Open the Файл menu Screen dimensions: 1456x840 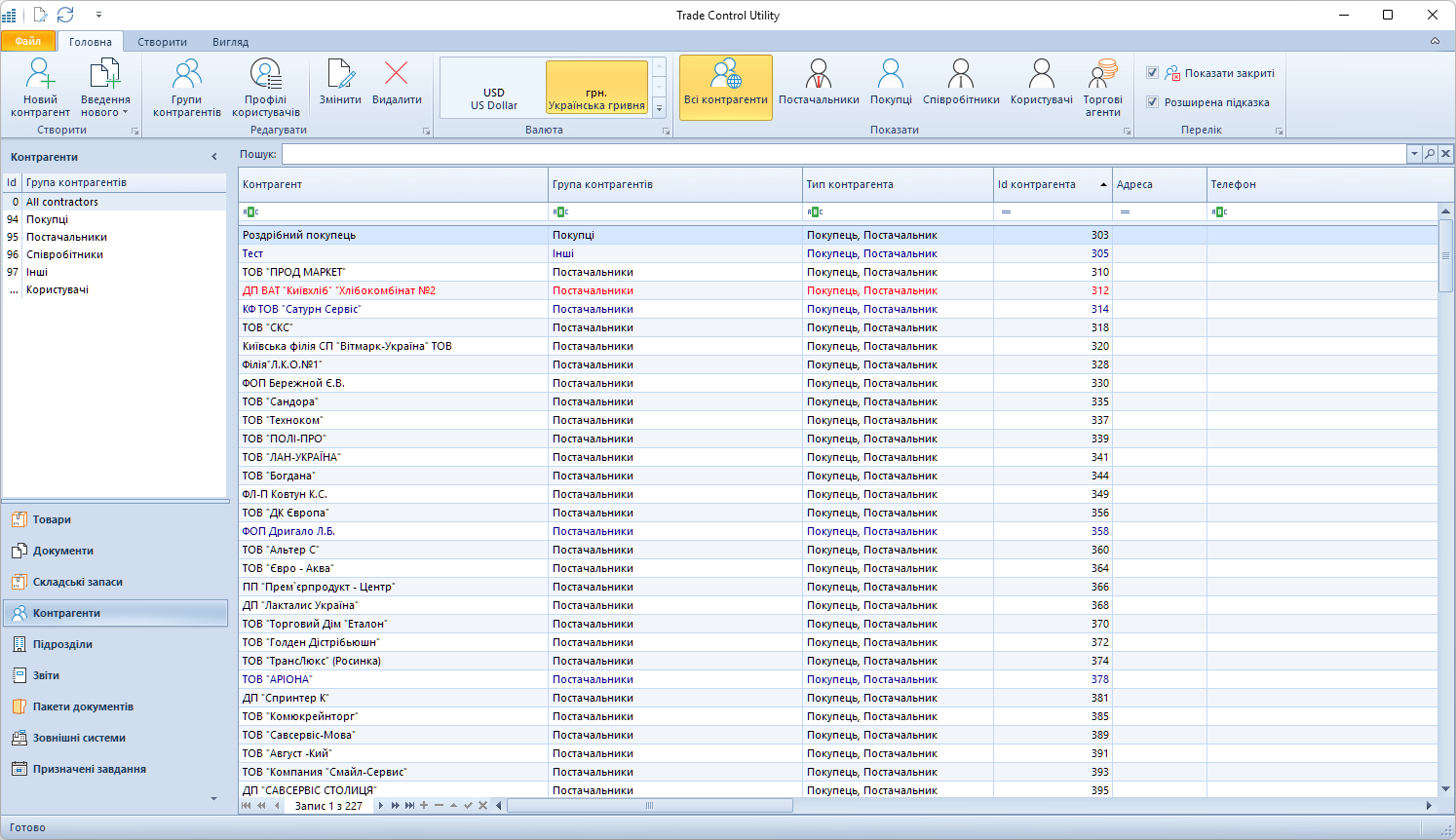tap(28, 41)
